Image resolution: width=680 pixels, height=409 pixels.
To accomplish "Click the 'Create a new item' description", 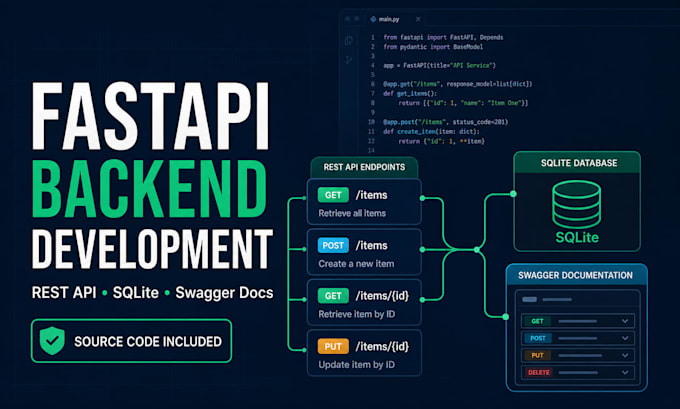I will (x=356, y=264).
